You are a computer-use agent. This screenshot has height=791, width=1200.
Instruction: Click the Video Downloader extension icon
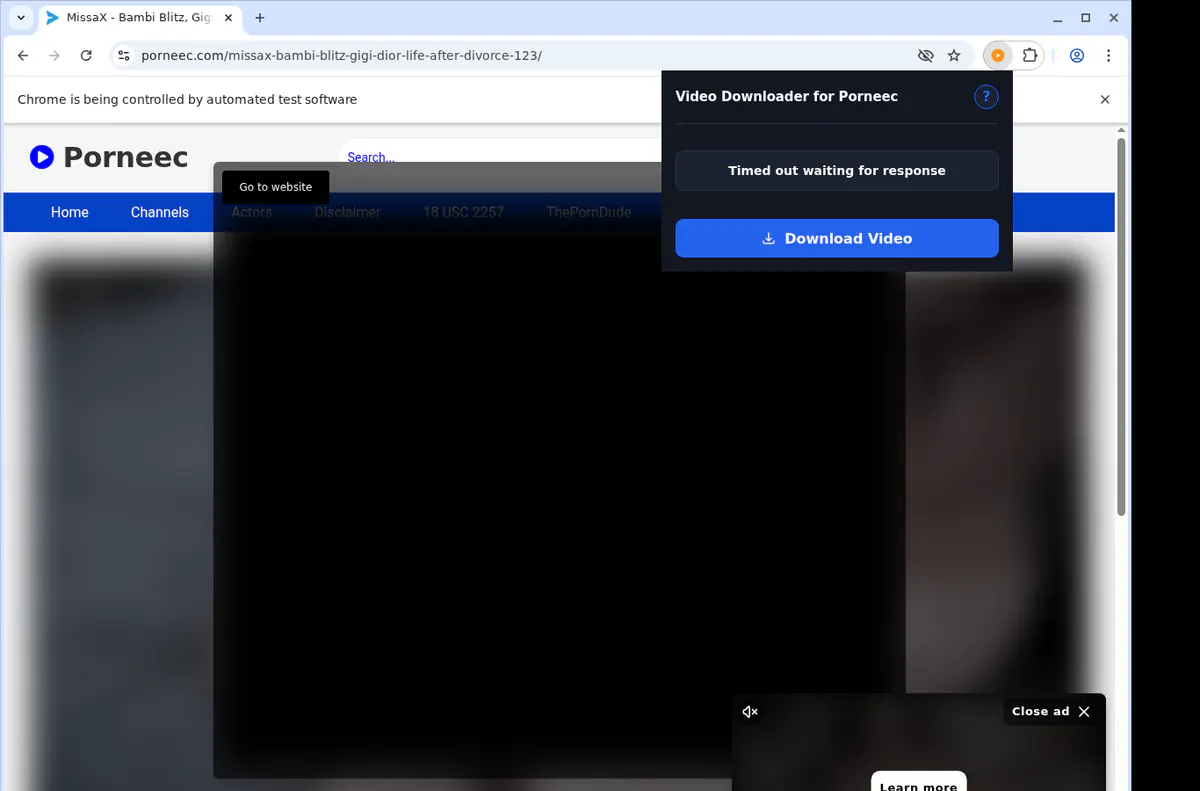pyautogui.click(x=997, y=56)
